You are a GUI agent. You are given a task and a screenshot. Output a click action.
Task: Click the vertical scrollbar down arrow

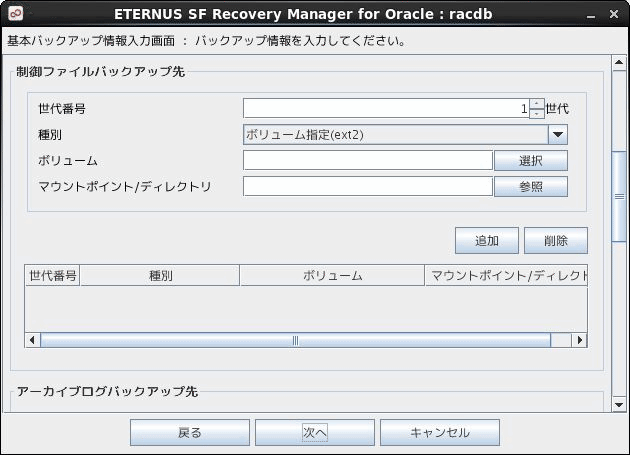point(619,405)
